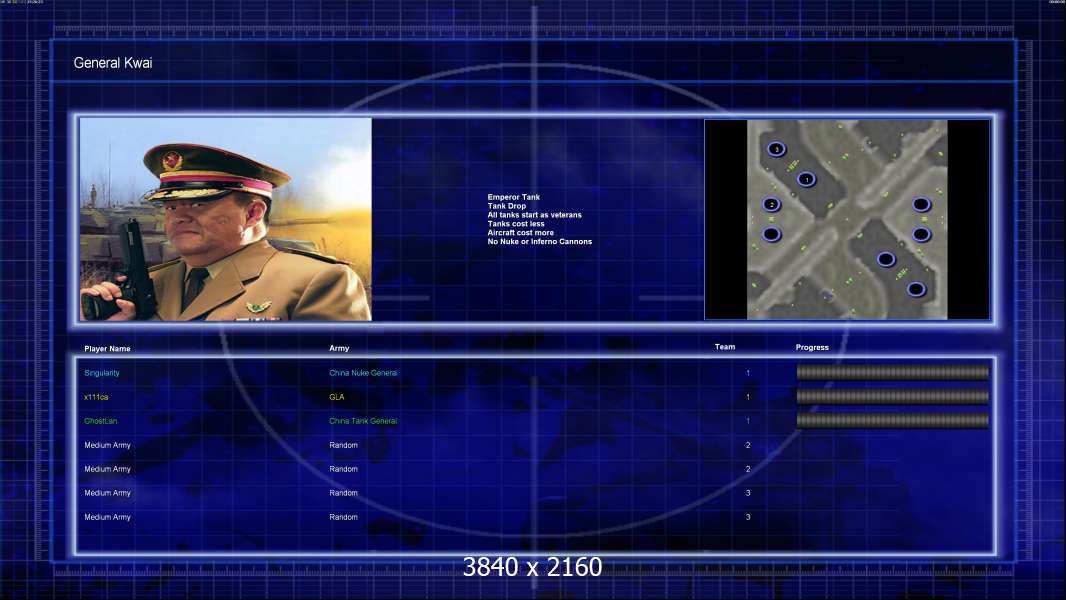Click the 'Player Name' column header
The image size is (1066, 600).
107,349
